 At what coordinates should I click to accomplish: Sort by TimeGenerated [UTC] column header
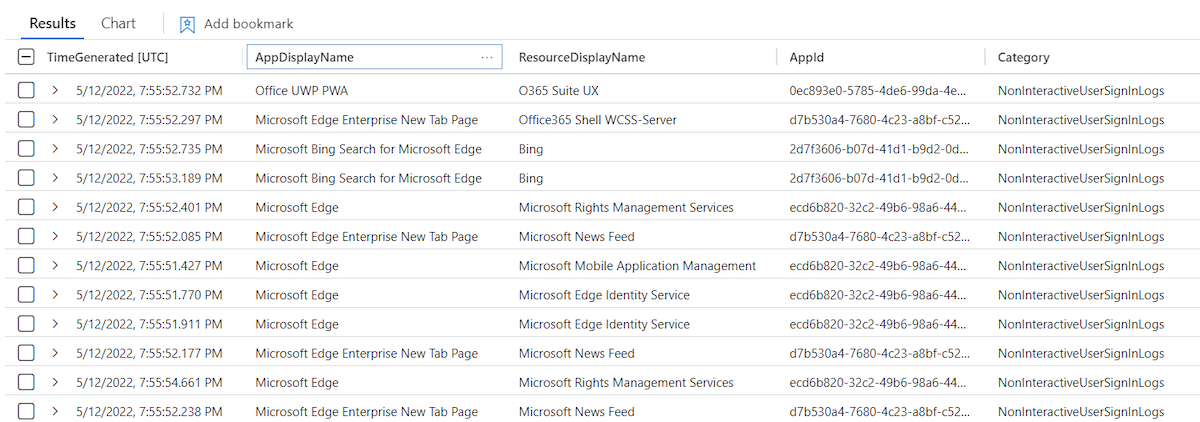click(107, 58)
